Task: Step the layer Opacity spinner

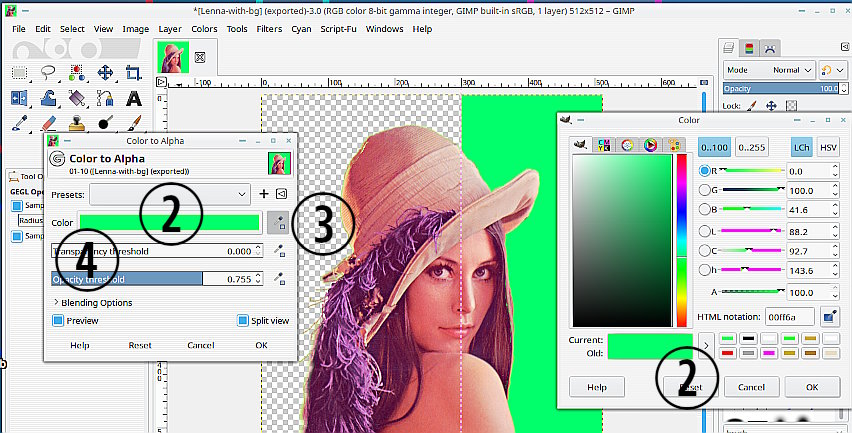Action: [x=844, y=89]
